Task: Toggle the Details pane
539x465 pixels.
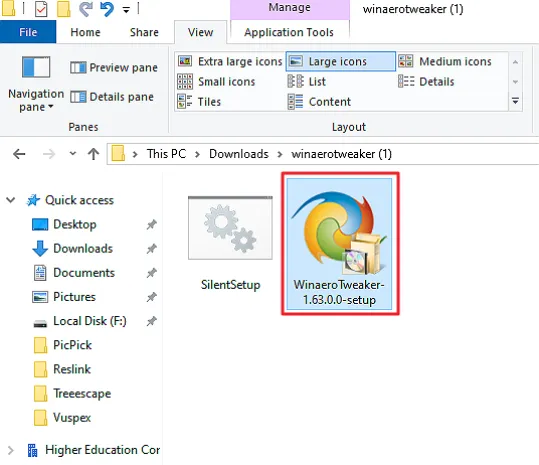Action: coord(112,97)
